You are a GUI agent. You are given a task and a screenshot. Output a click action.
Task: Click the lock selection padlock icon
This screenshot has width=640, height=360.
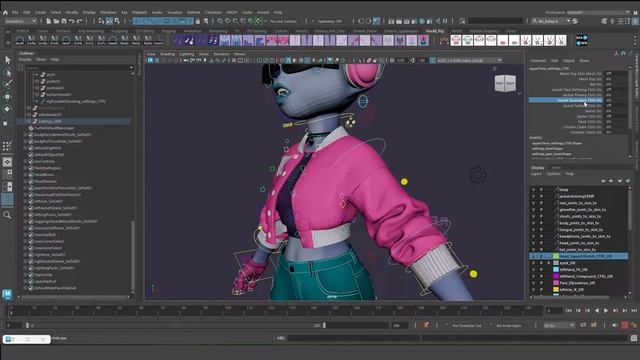tap(198, 21)
